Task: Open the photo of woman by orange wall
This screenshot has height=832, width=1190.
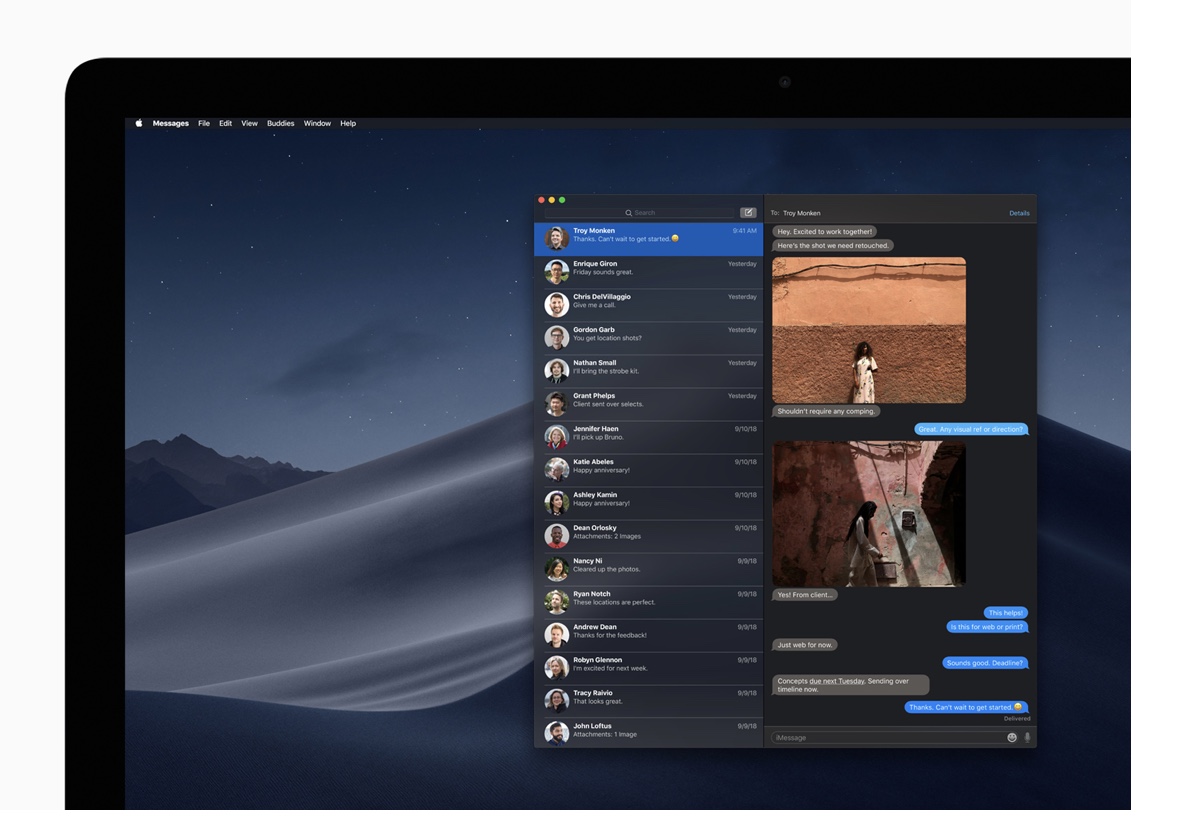Action: (x=869, y=330)
